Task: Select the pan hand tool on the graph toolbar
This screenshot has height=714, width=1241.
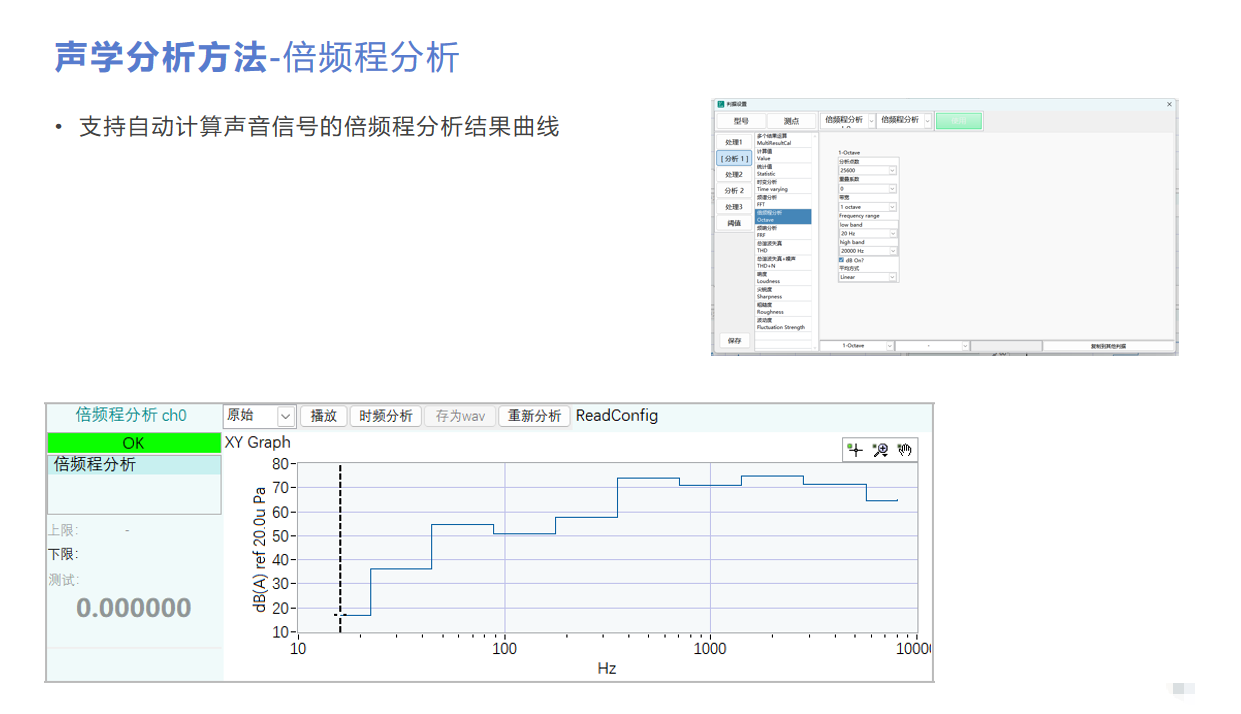Action: (x=905, y=449)
